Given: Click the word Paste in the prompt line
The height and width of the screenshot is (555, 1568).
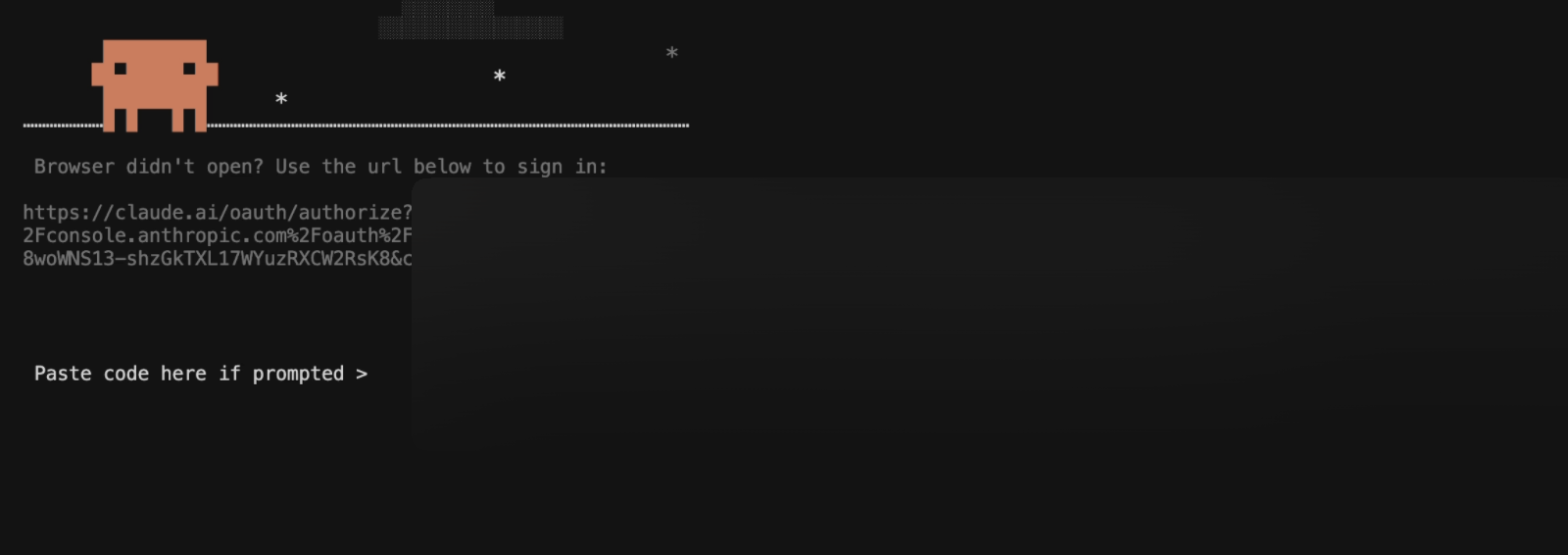Looking at the screenshot, I should pos(63,374).
